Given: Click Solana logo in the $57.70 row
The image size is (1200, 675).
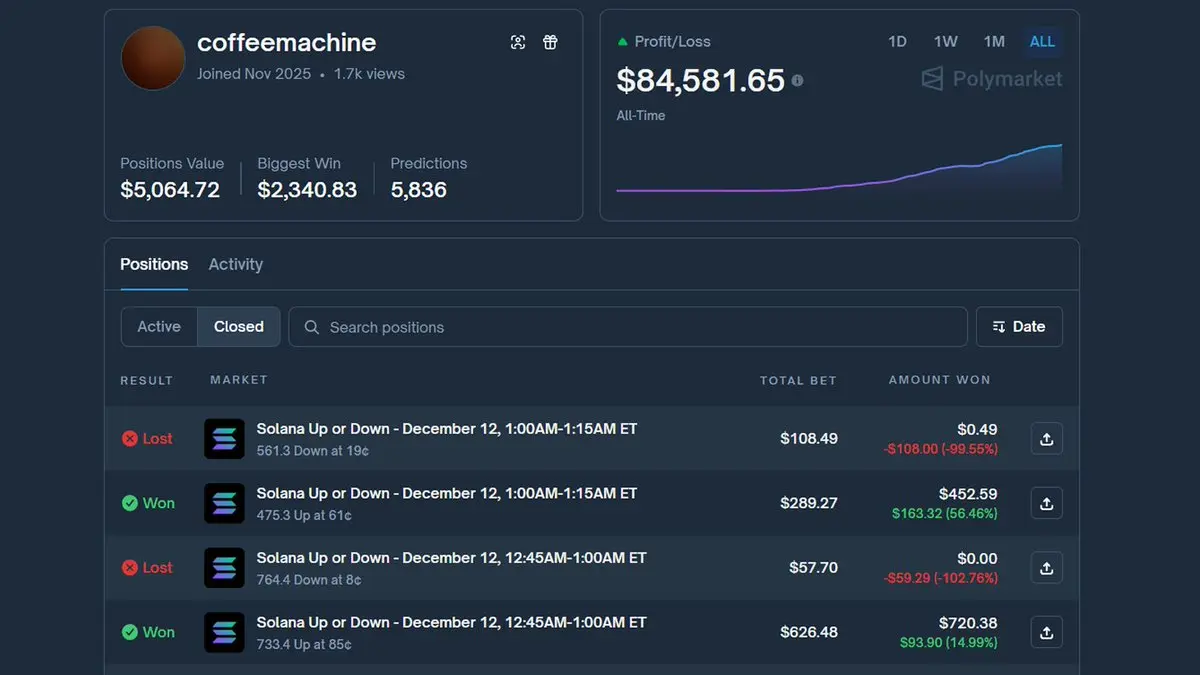Looking at the screenshot, I should click(x=224, y=568).
